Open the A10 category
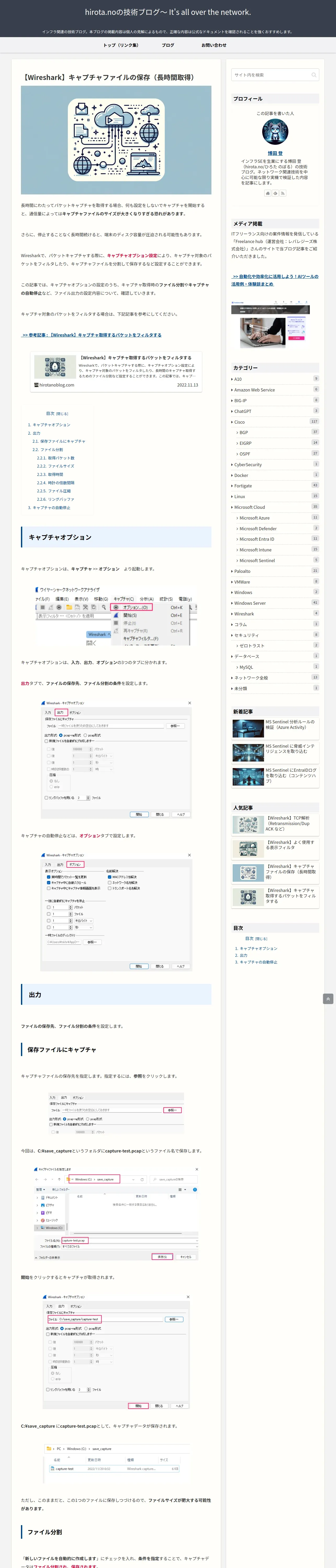336x1568 pixels. pos(275,379)
